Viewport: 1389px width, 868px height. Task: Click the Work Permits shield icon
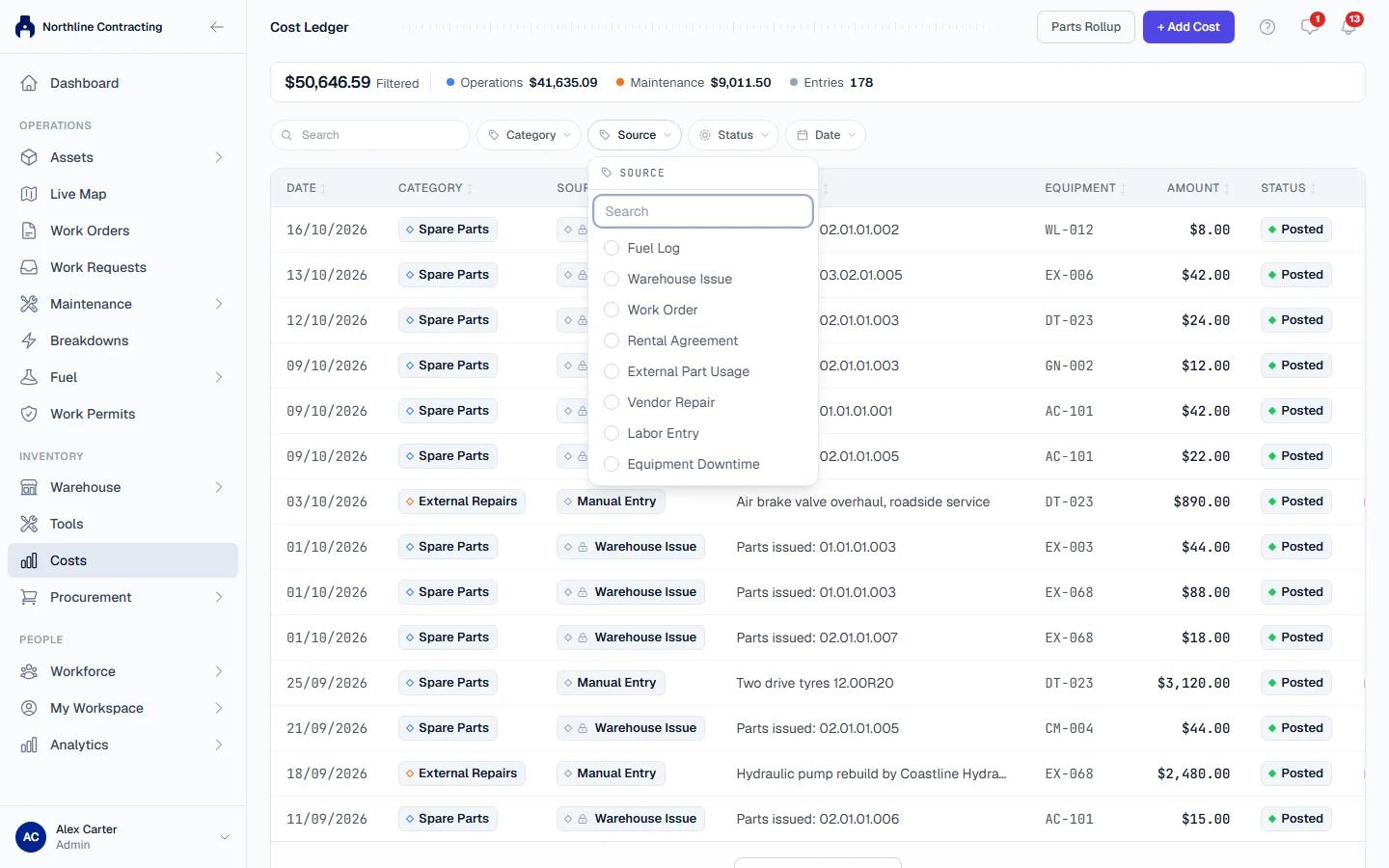pyautogui.click(x=29, y=414)
